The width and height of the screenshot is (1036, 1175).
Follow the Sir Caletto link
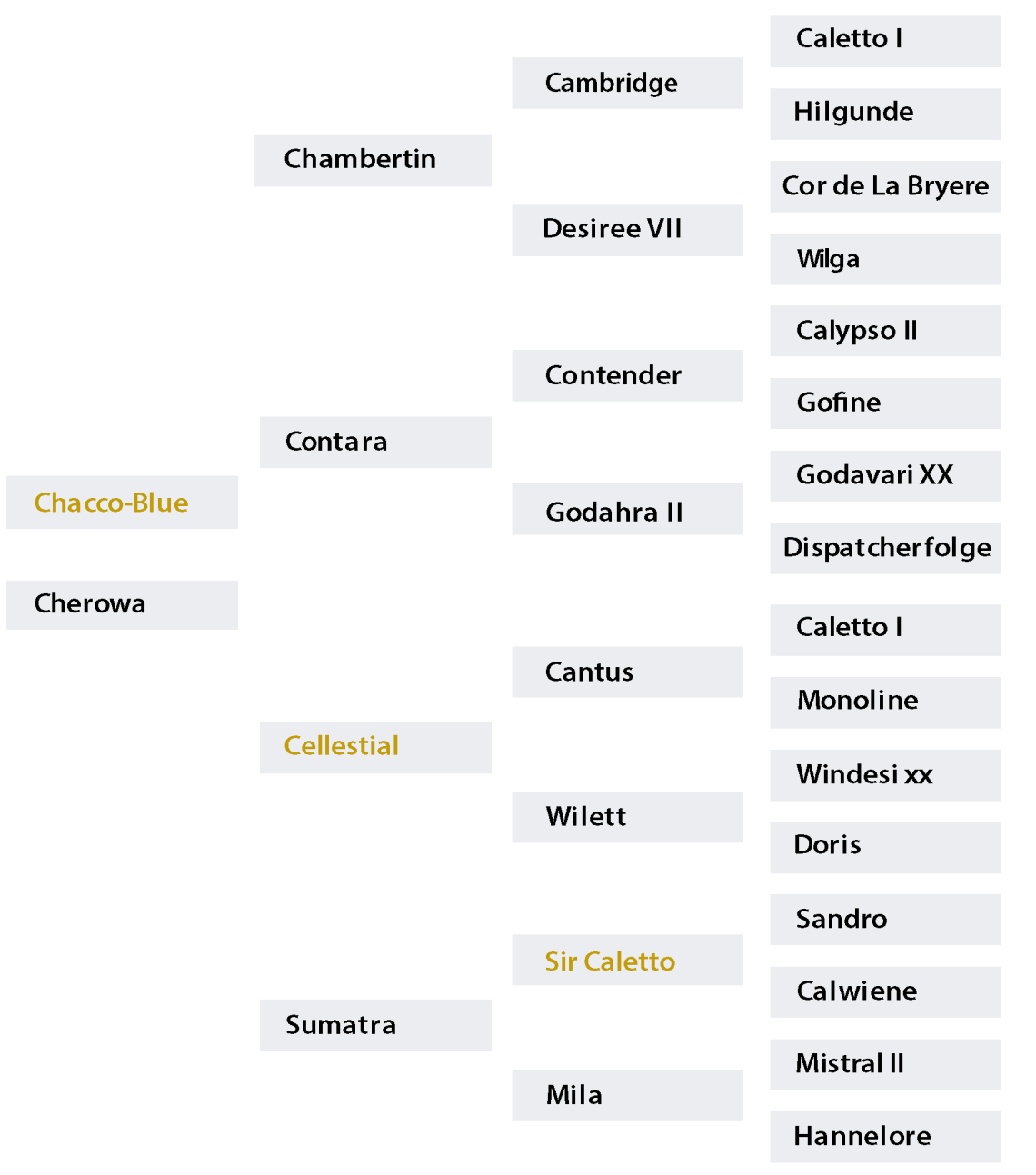pos(610,961)
